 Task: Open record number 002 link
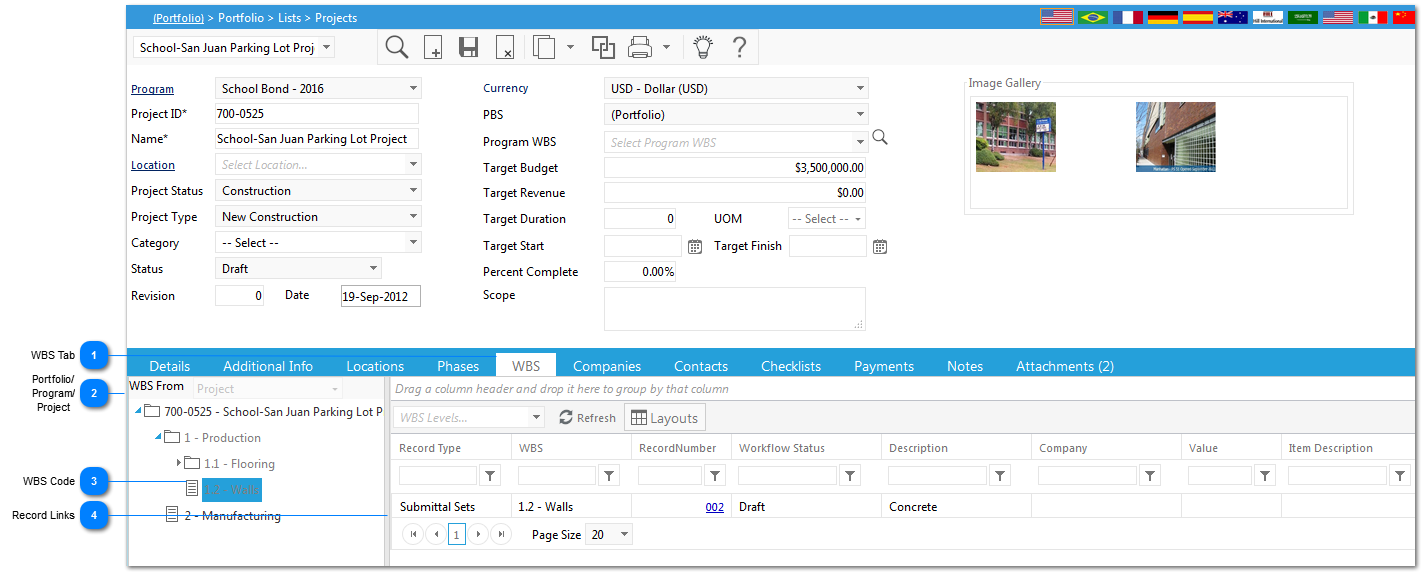[x=714, y=507]
